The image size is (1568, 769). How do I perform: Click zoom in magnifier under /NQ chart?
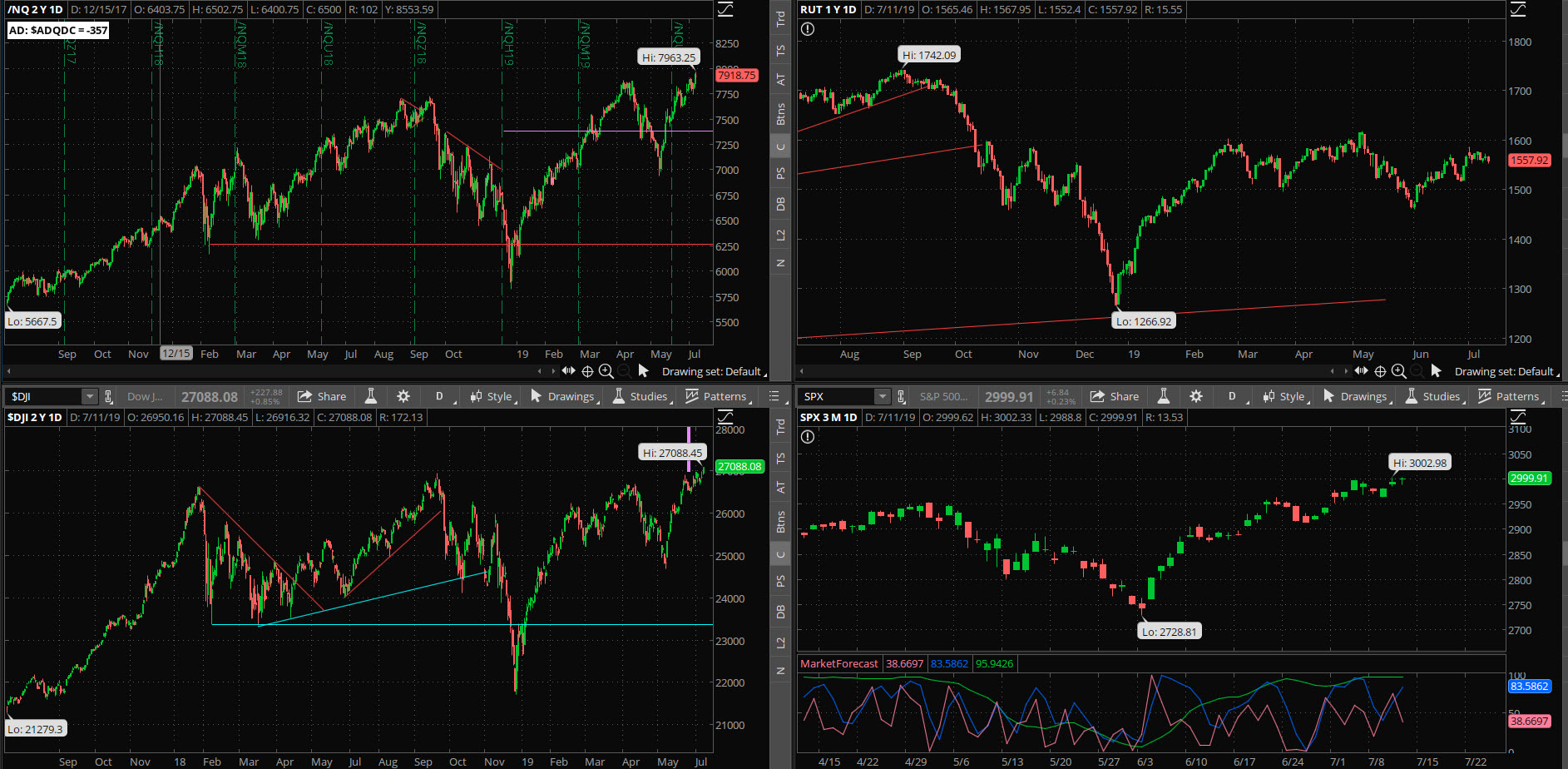click(x=606, y=371)
